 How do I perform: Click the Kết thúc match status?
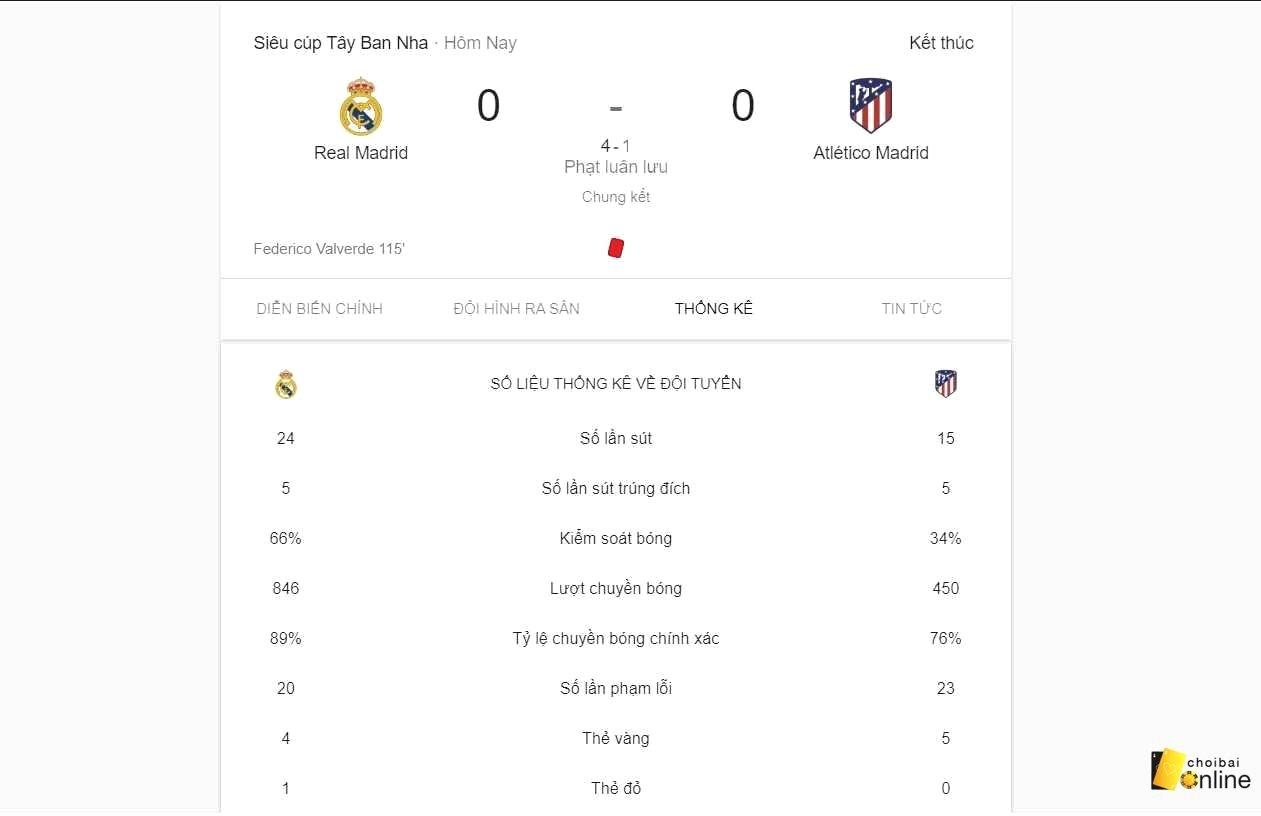[x=941, y=43]
